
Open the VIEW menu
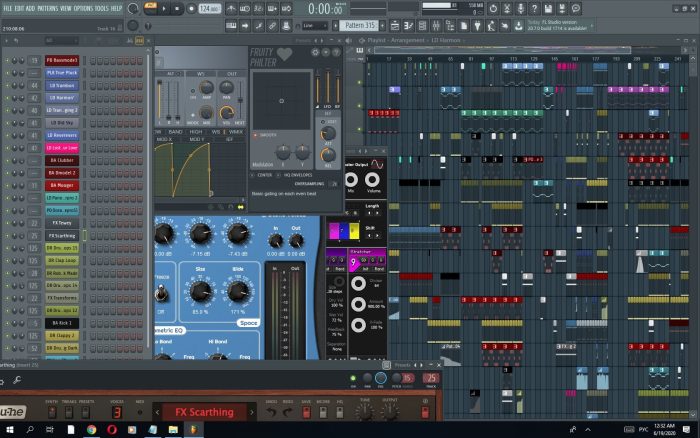[66, 8]
